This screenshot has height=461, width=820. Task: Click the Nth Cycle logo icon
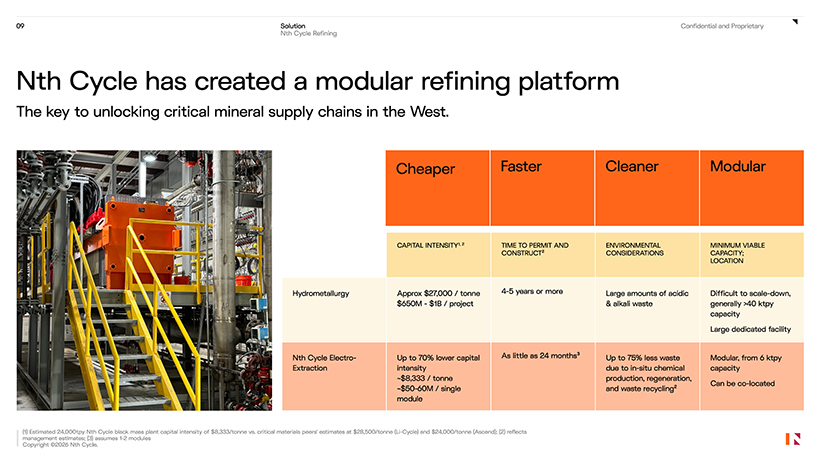coord(792,439)
